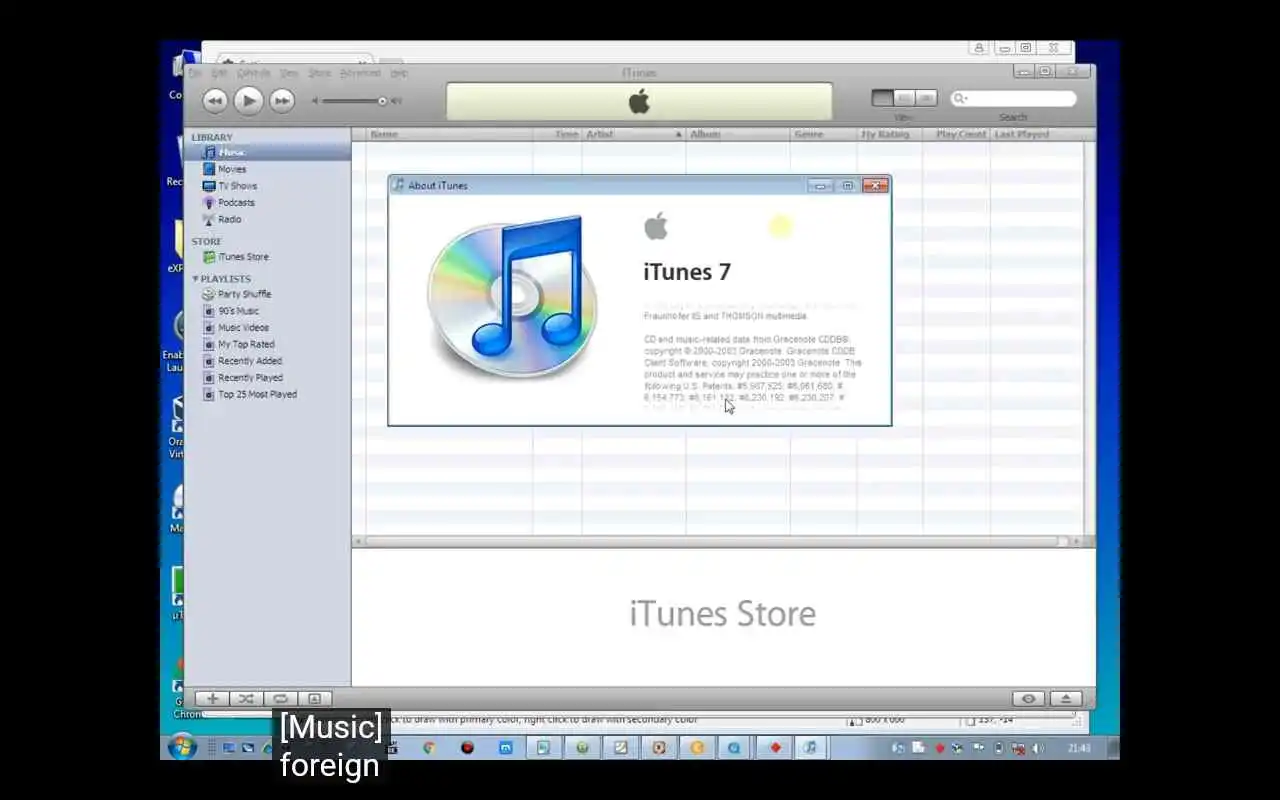Switch to album grouped view button

tap(904, 98)
